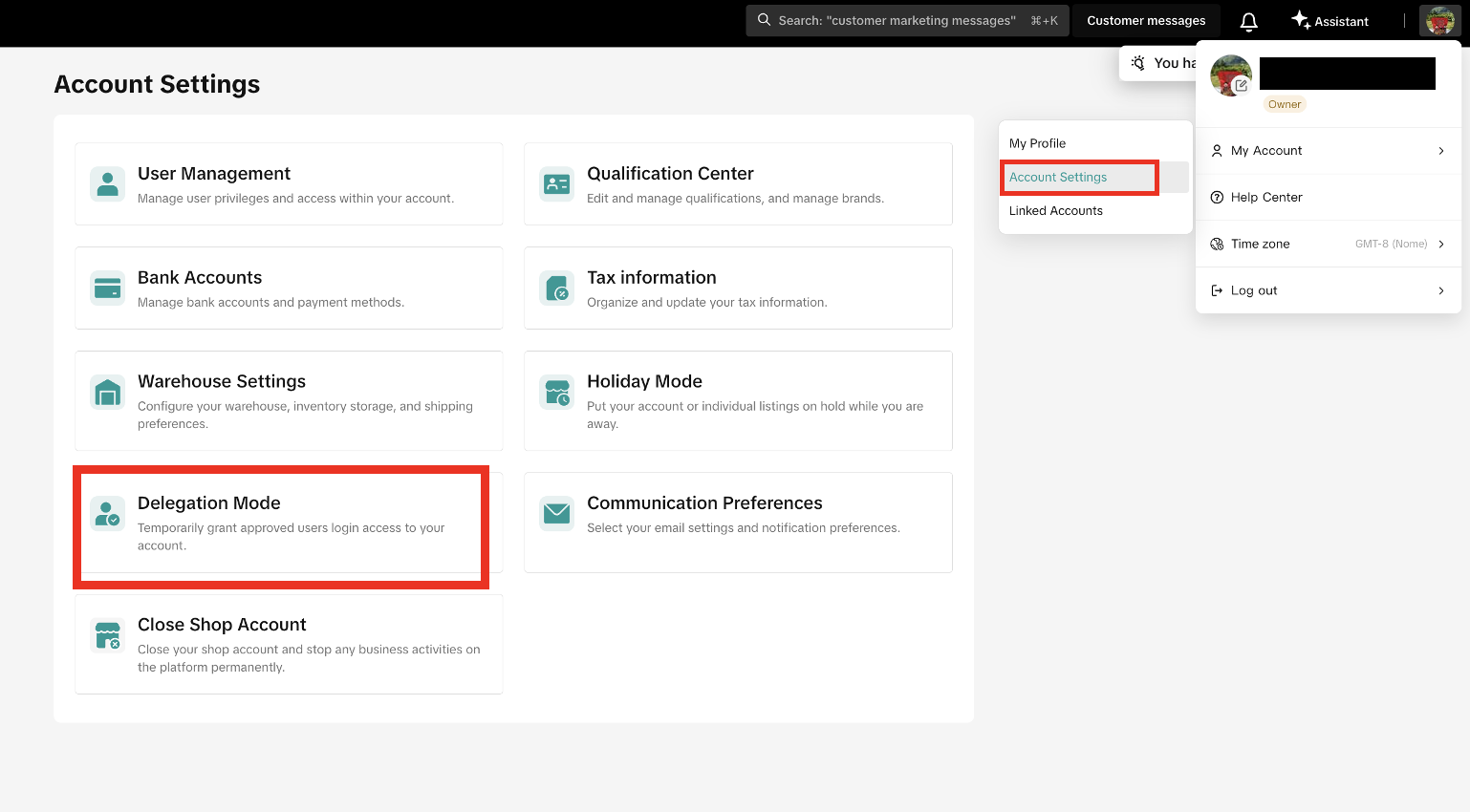Click the Holiday Mode calendar icon
The height and width of the screenshot is (812, 1470).
click(556, 392)
